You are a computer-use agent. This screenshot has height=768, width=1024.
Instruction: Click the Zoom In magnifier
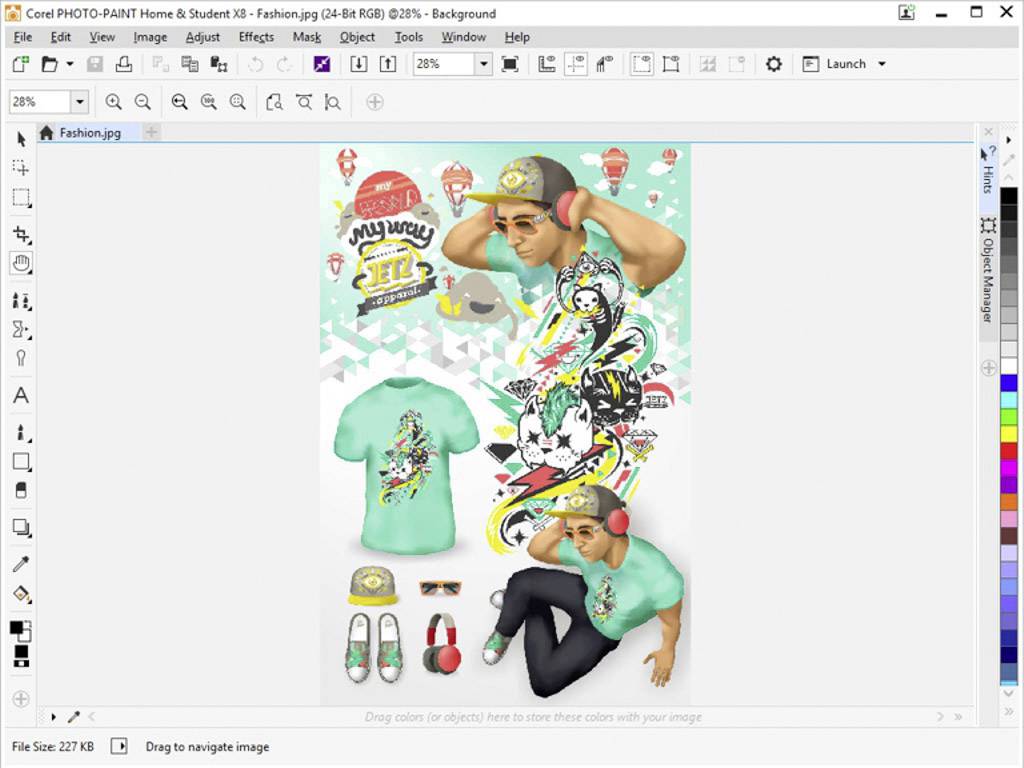pyautogui.click(x=113, y=102)
